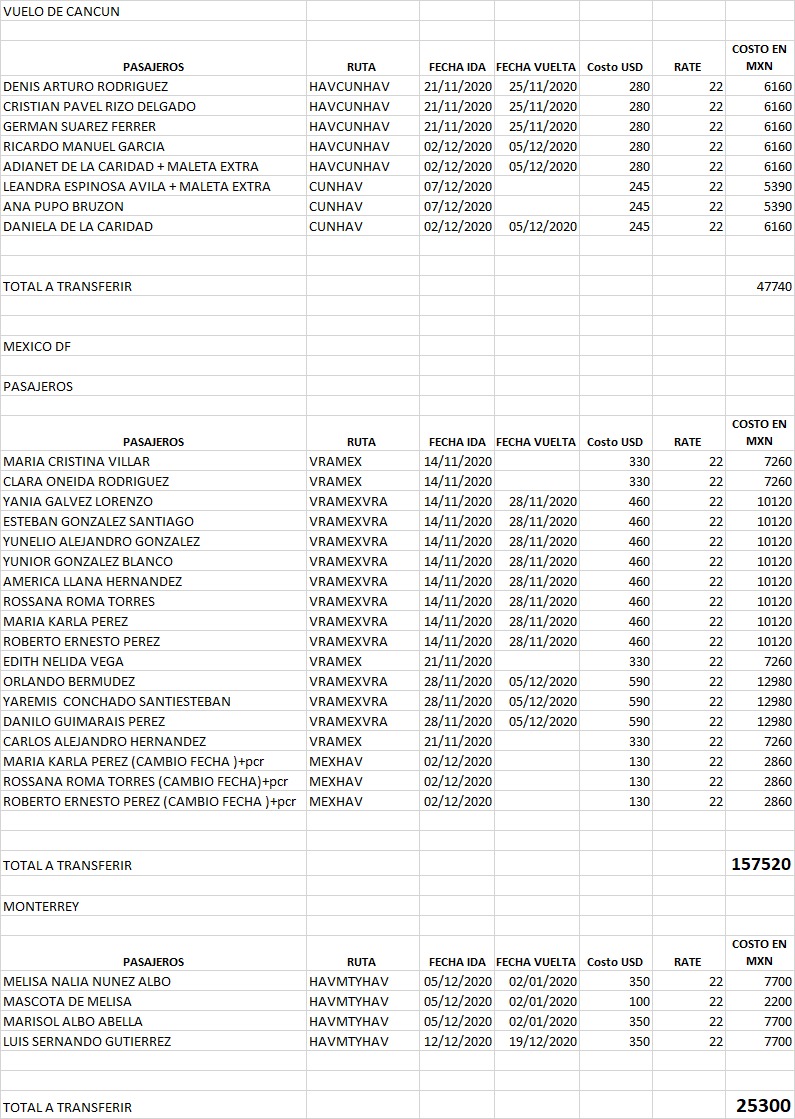This screenshot has height=1119, width=795.
Task: Select the MXN cost in EDITH NELIDA VEGA row
Action: pos(760,661)
